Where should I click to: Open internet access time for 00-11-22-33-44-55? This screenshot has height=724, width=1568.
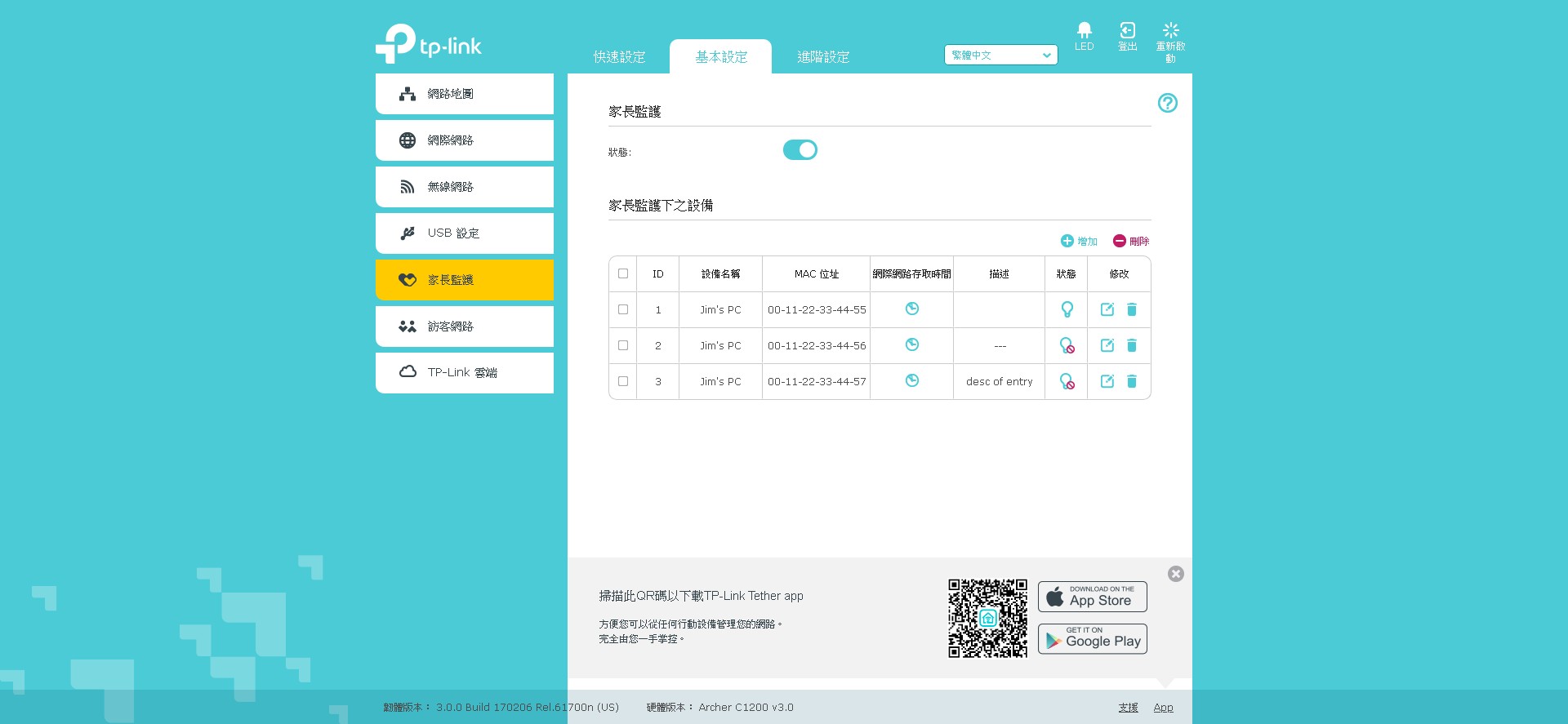[911, 309]
